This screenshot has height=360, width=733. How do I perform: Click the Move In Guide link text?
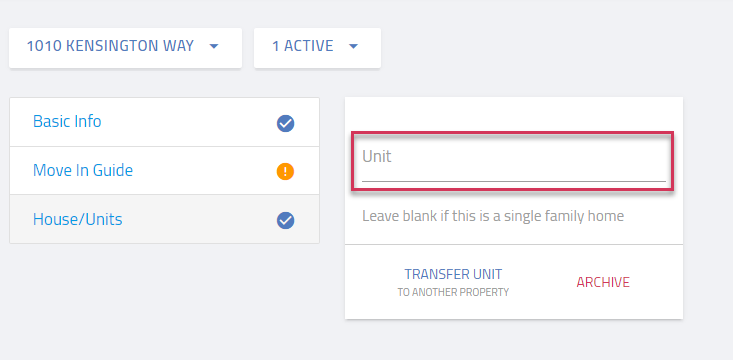tap(83, 170)
